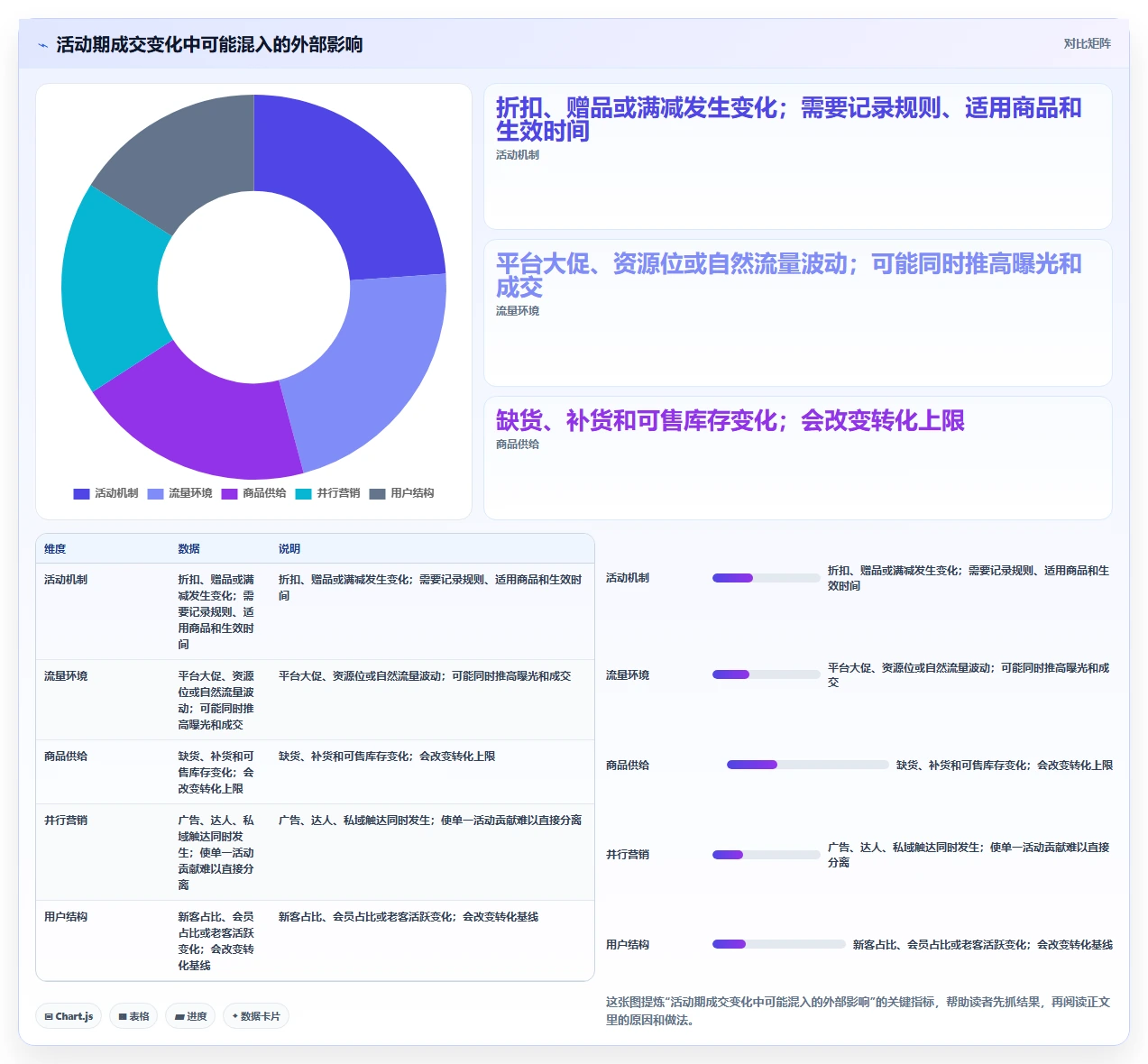
Task: Click the Chart.js tag chip
Action: coord(69,1016)
